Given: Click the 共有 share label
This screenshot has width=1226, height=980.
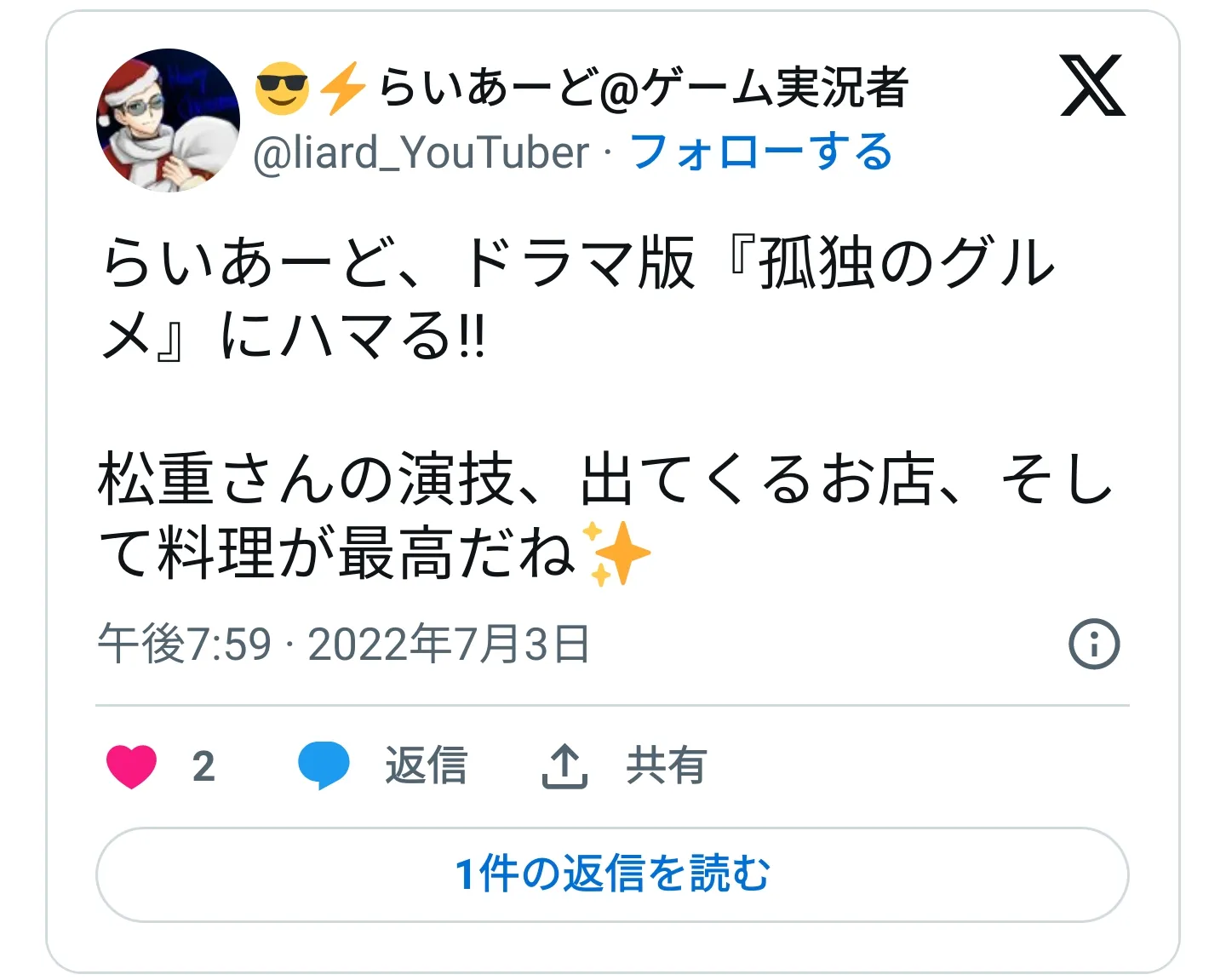Looking at the screenshot, I should (667, 765).
